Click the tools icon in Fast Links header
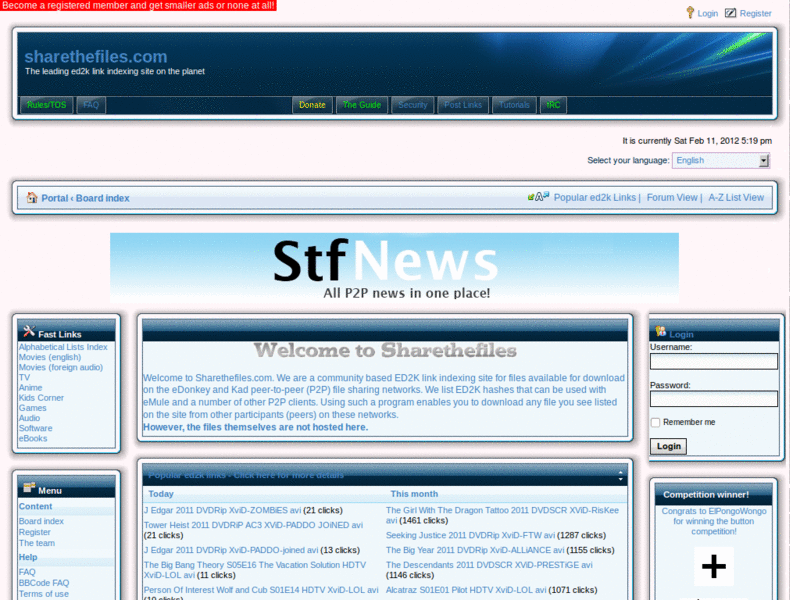This screenshot has width=800, height=600. pos(29,331)
